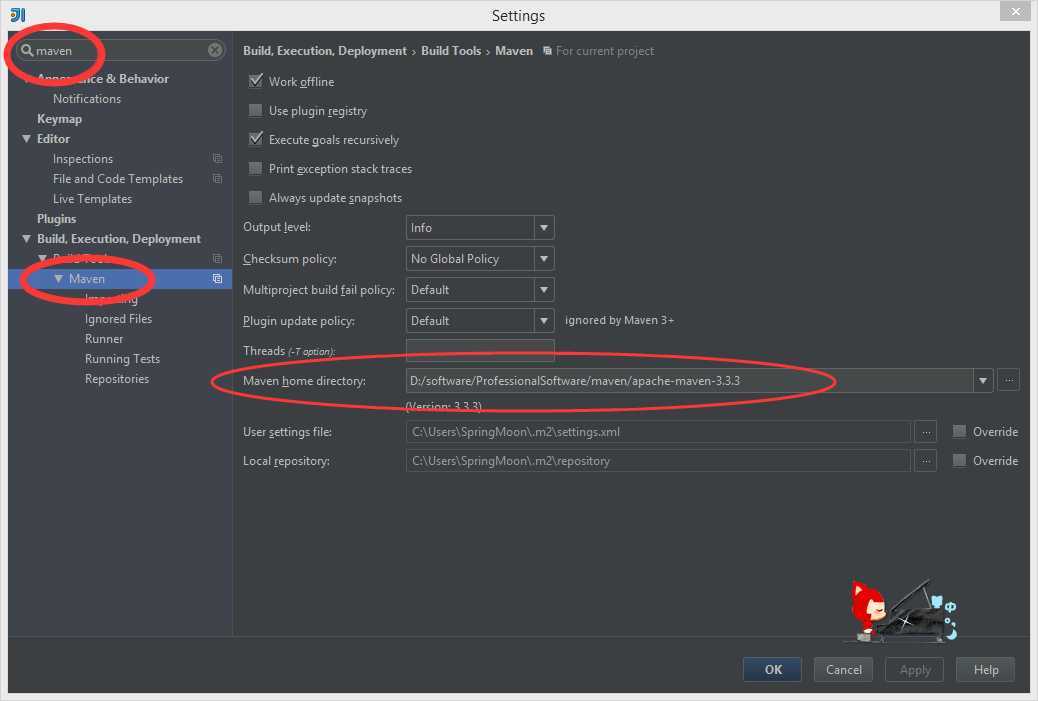Check Override for Local repository
Viewport: 1038px width, 701px height.
959,460
